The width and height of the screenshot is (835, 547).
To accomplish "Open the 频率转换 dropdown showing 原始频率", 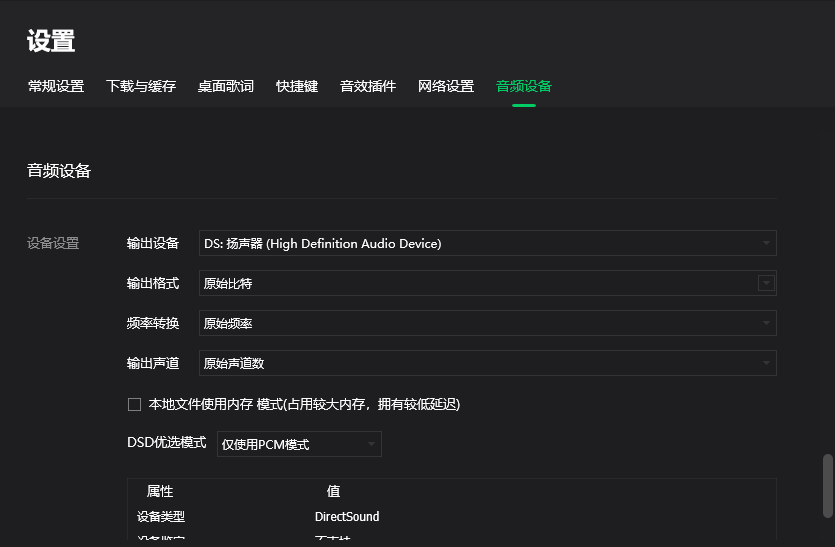I will pos(488,323).
